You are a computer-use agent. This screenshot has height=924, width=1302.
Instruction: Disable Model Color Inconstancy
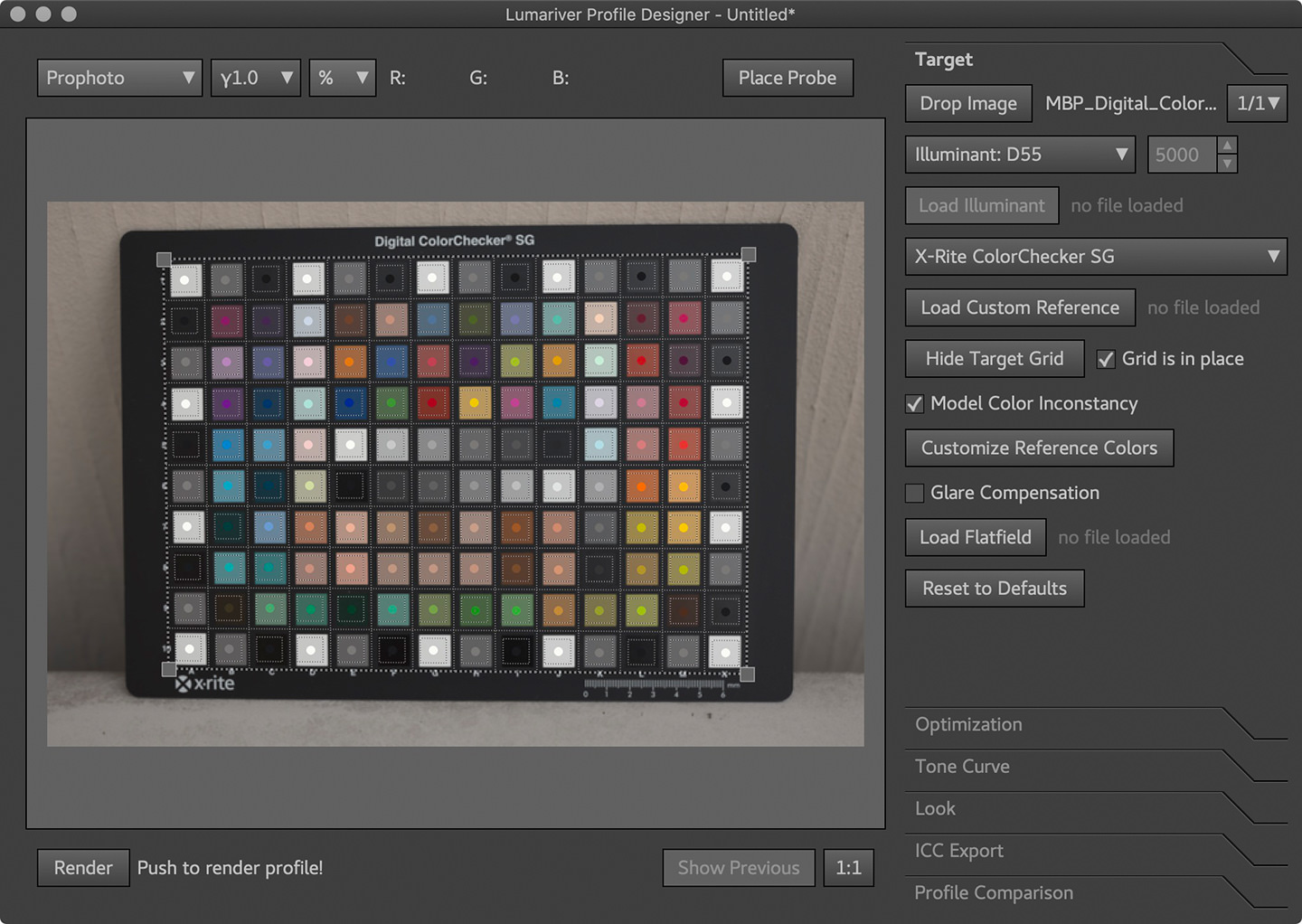(x=915, y=404)
